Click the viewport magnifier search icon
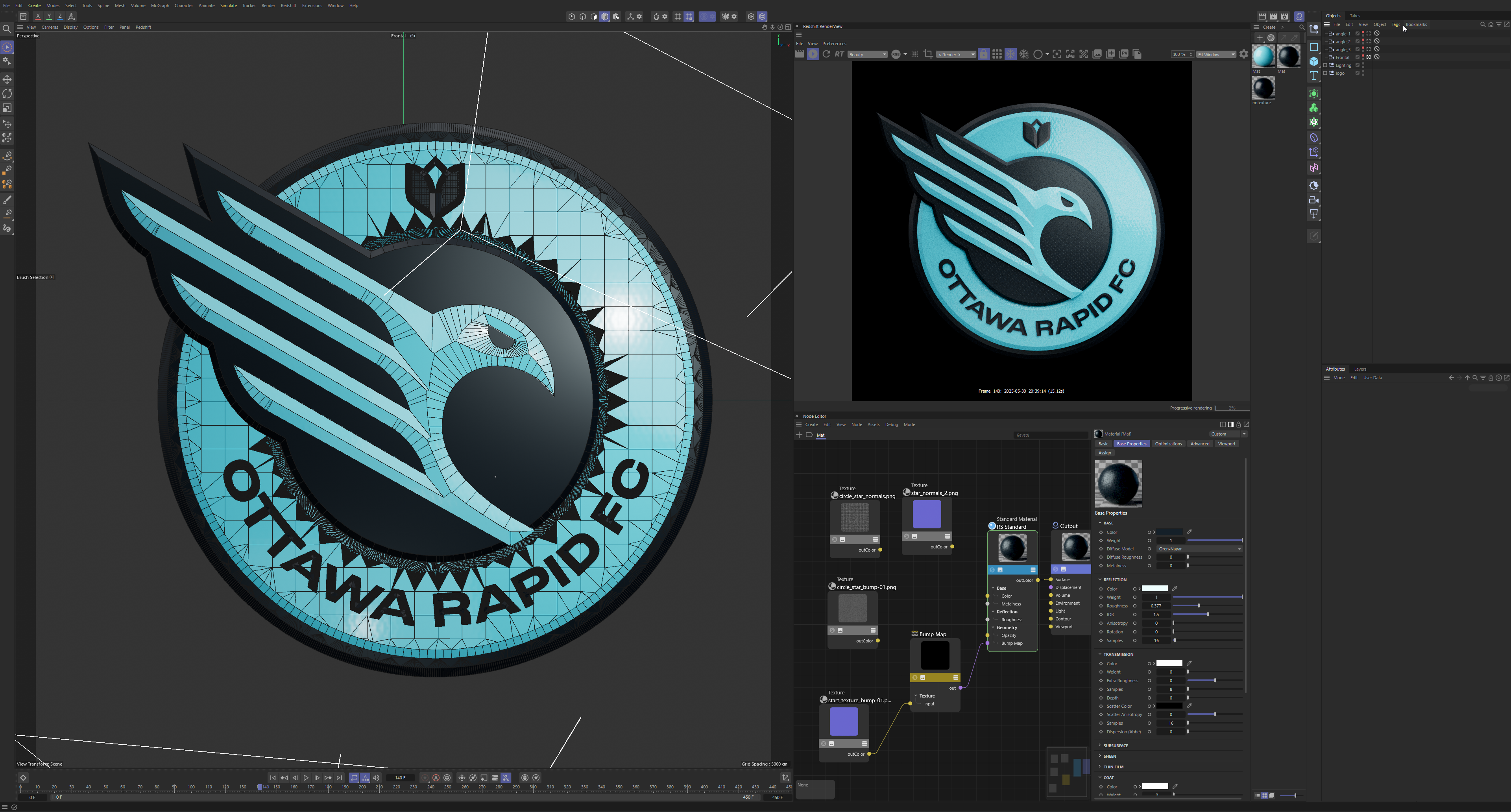1511x812 pixels. click(7, 29)
